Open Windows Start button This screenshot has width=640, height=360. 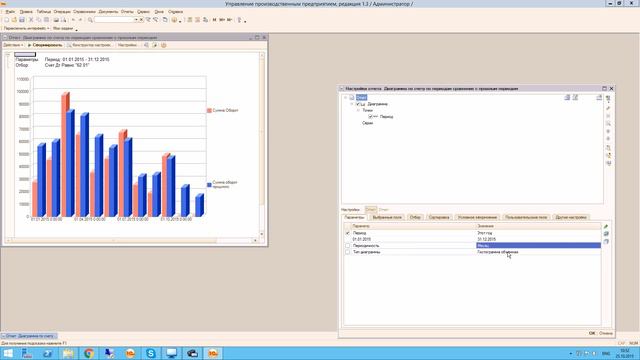[x=8, y=353]
